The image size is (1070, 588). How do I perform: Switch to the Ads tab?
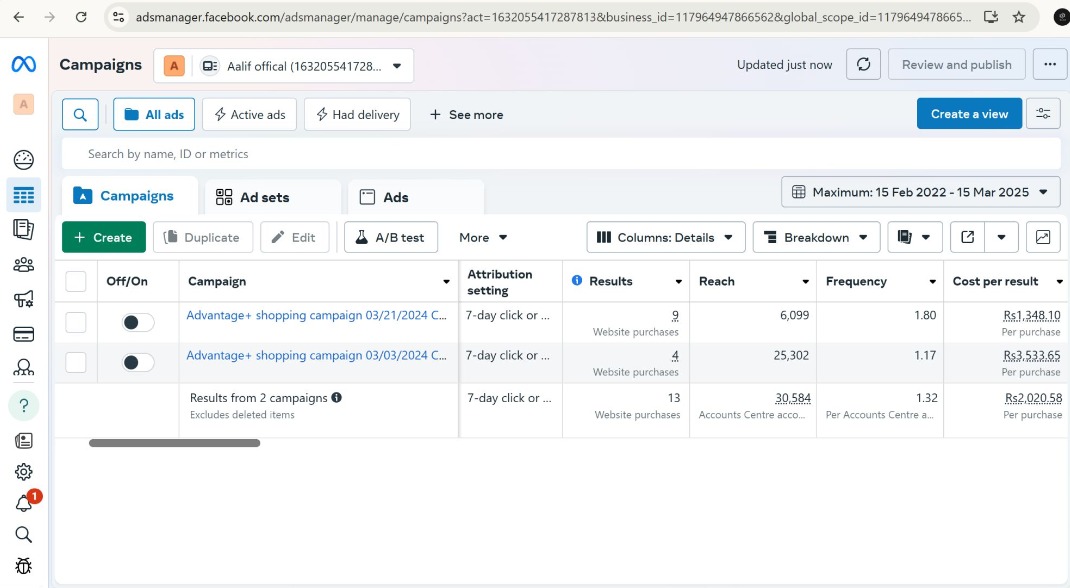395,197
